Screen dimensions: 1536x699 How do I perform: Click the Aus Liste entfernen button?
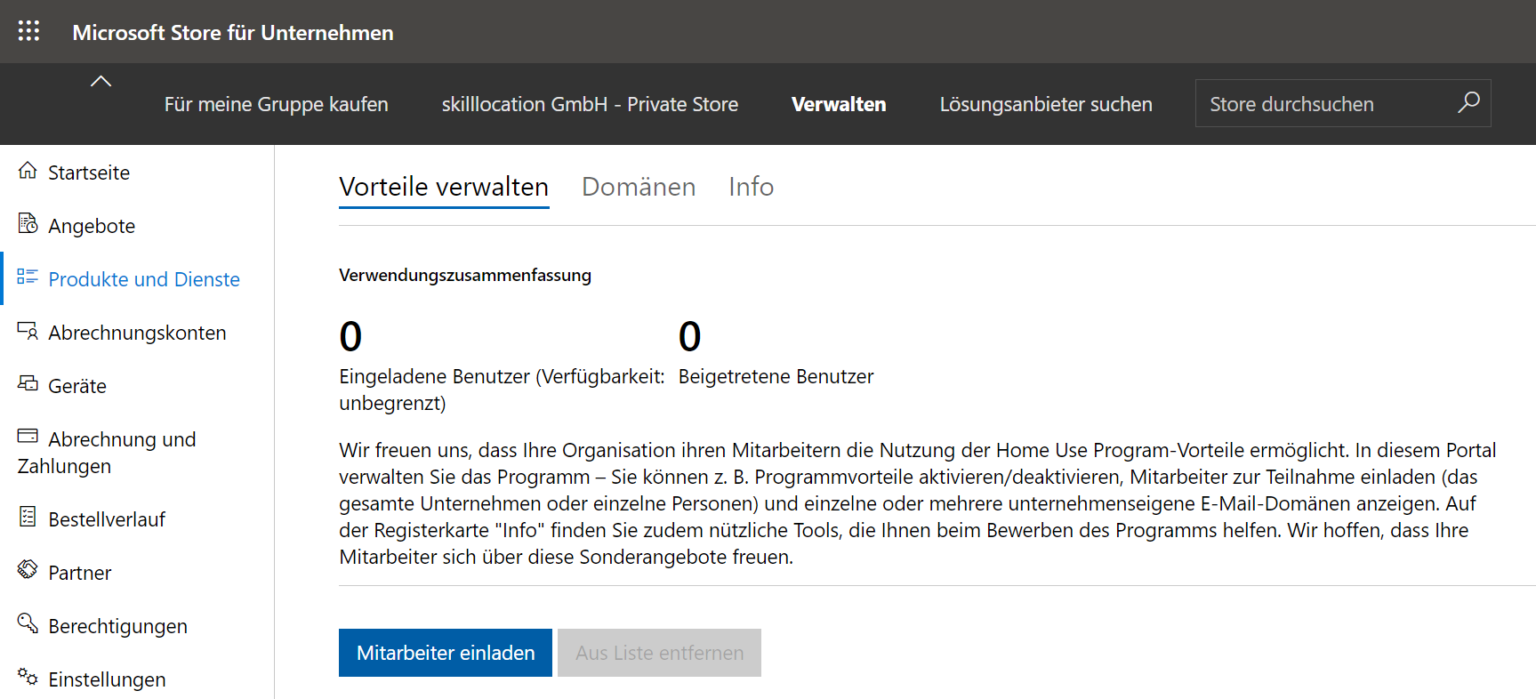[660, 653]
